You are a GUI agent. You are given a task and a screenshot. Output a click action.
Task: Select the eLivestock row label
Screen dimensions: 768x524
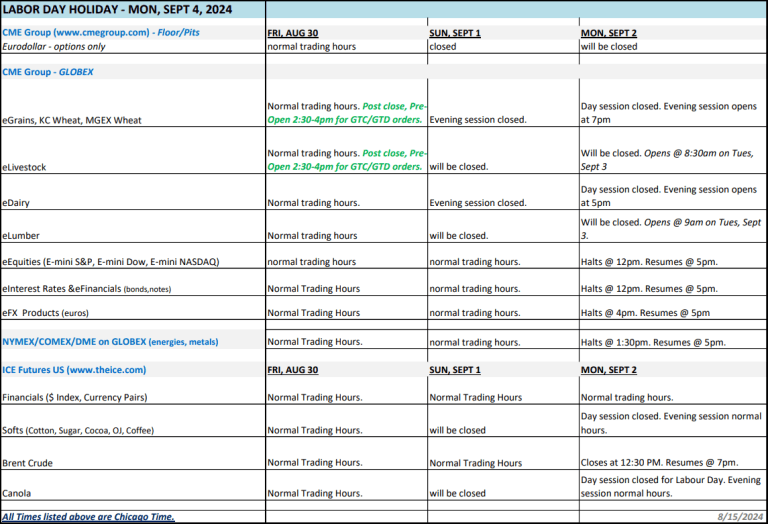coord(25,167)
